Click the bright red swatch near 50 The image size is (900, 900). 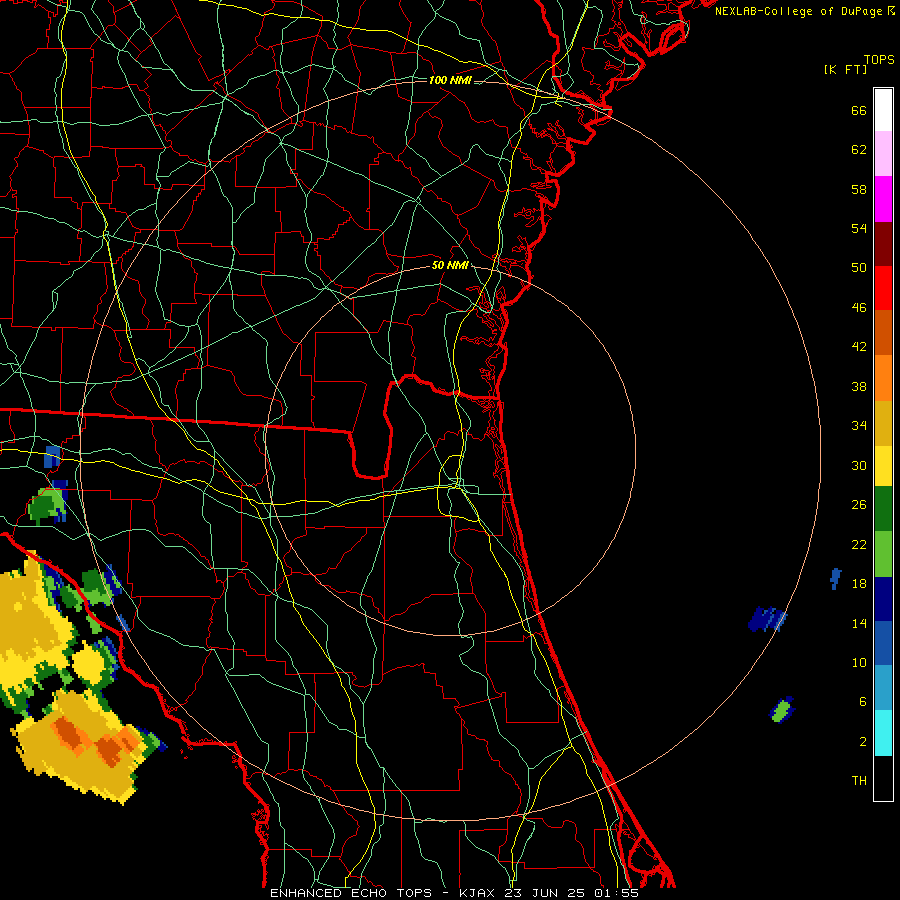(883, 288)
